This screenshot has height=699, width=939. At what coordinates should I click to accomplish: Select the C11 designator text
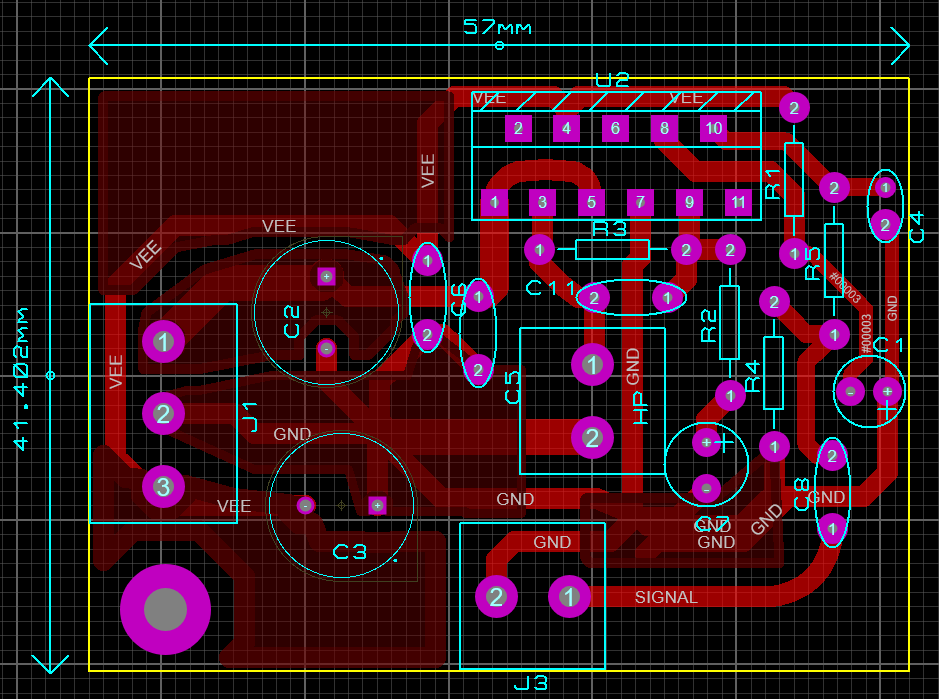551,288
